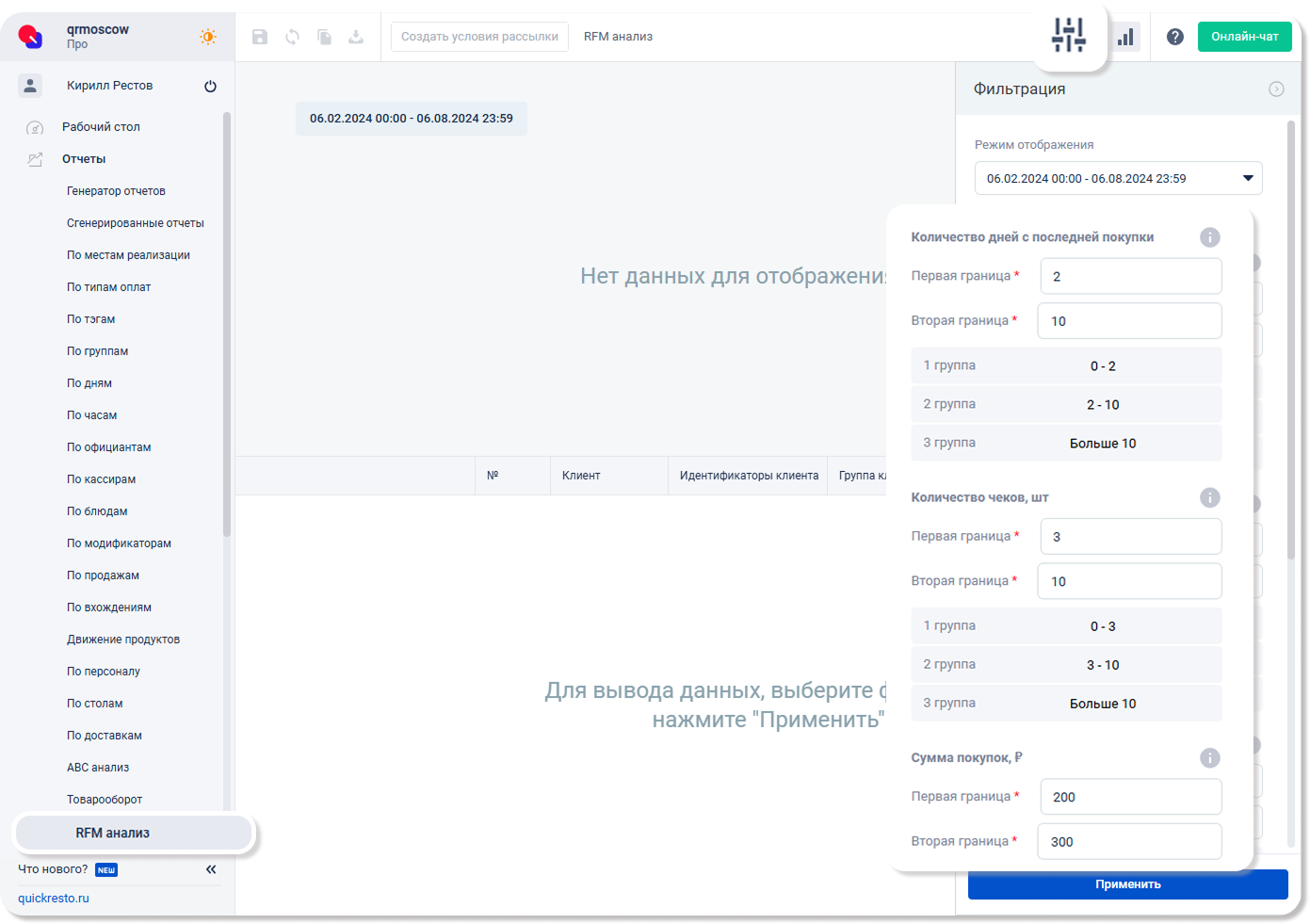Open По часам report

coord(91,415)
